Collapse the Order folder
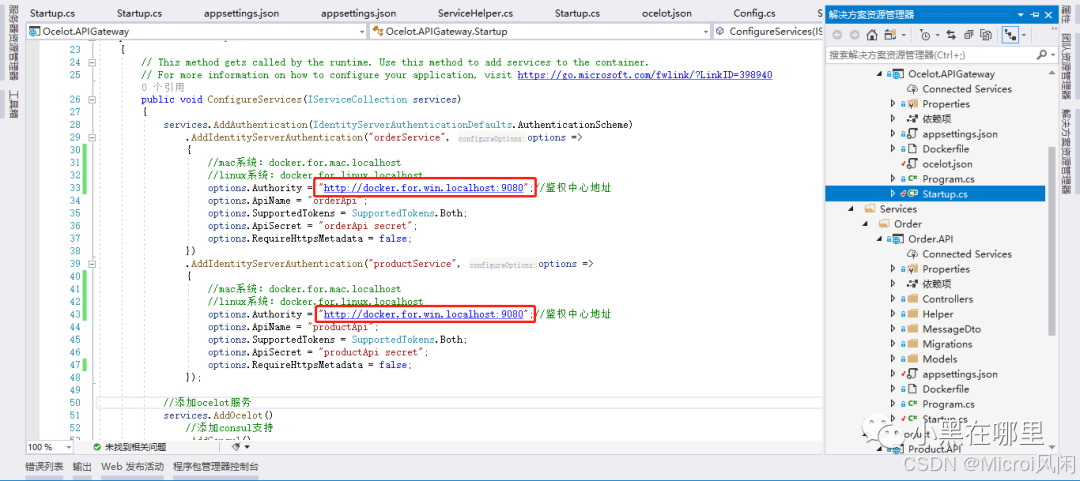 click(x=866, y=224)
